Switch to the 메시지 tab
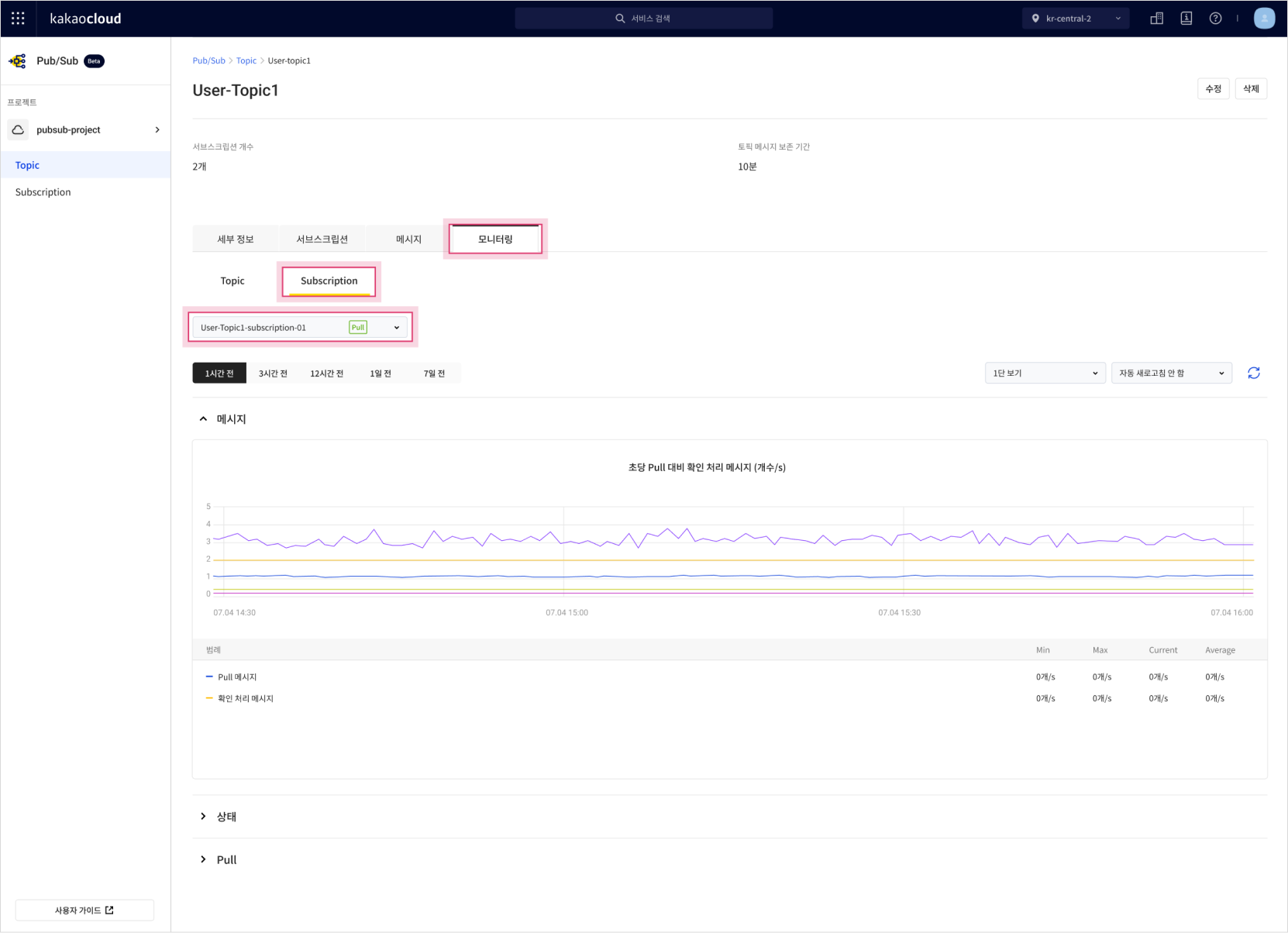Image resolution: width=1288 pixels, height=933 pixels. 408,239
